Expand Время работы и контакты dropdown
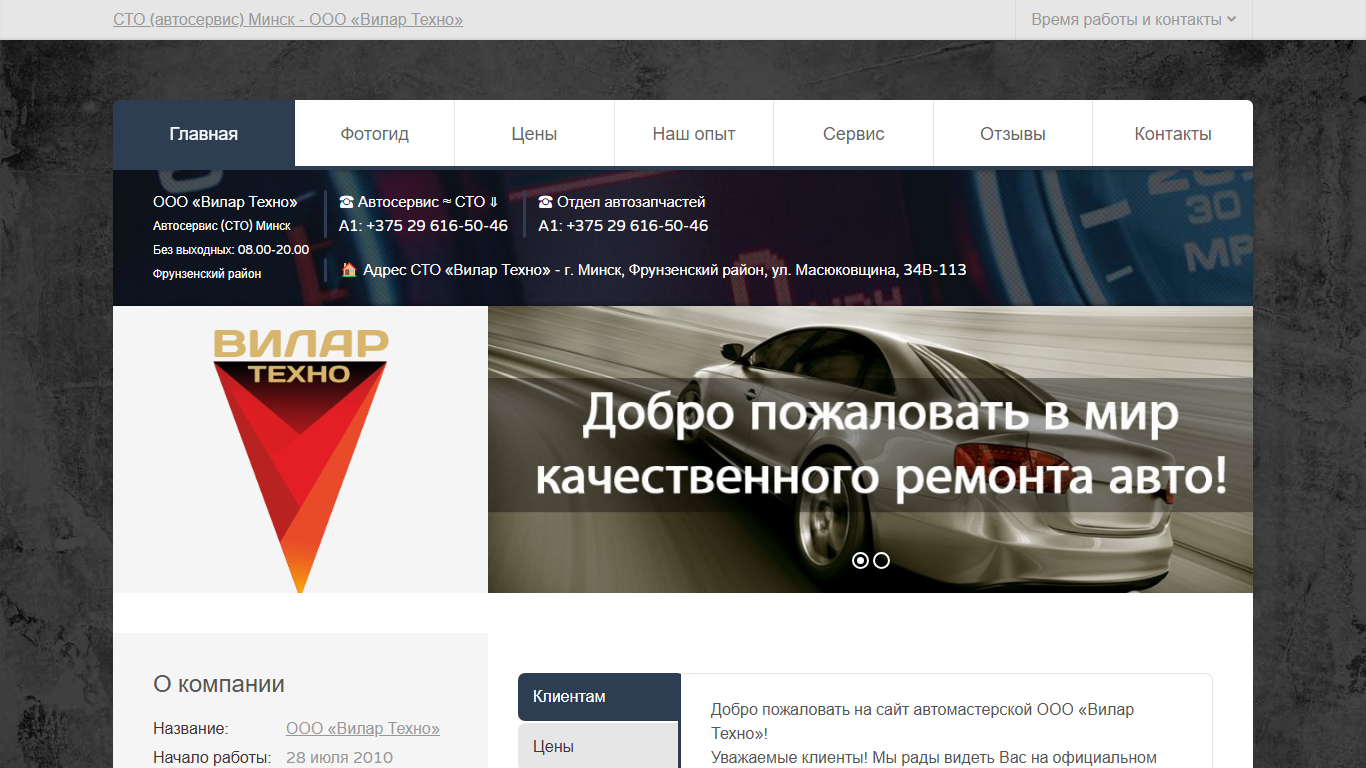Viewport: 1366px width, 768px height. tap(1134, 20)
